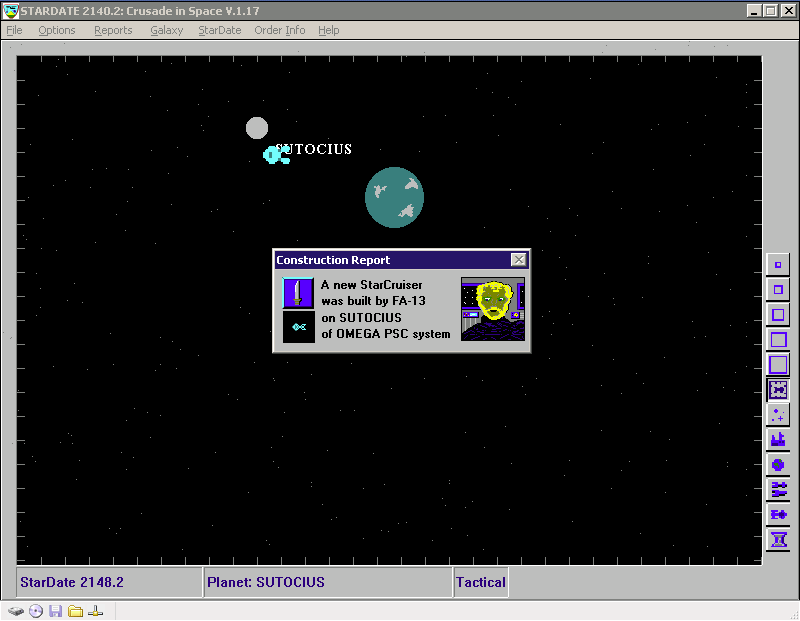
Task: Select the second-smallest square zoom level button
Action: [x=778, y=290]
